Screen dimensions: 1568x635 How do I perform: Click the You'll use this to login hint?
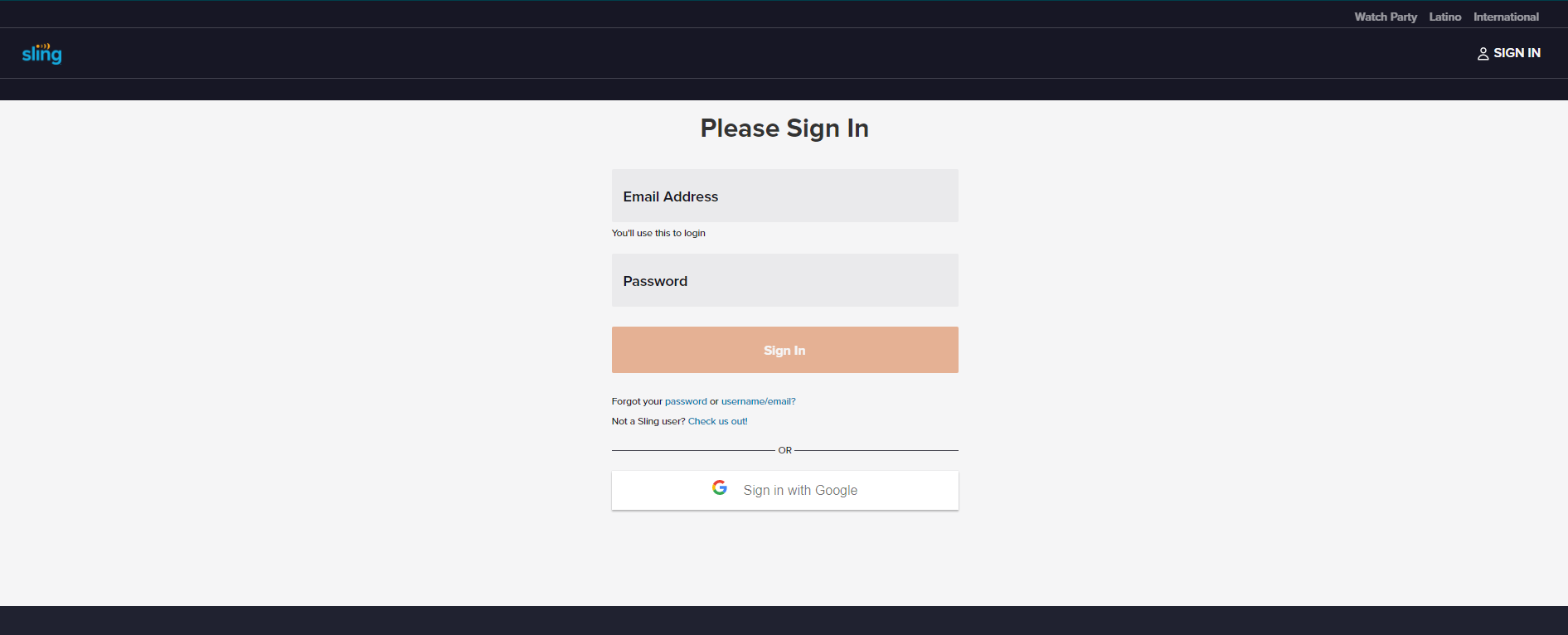point(658,233)
